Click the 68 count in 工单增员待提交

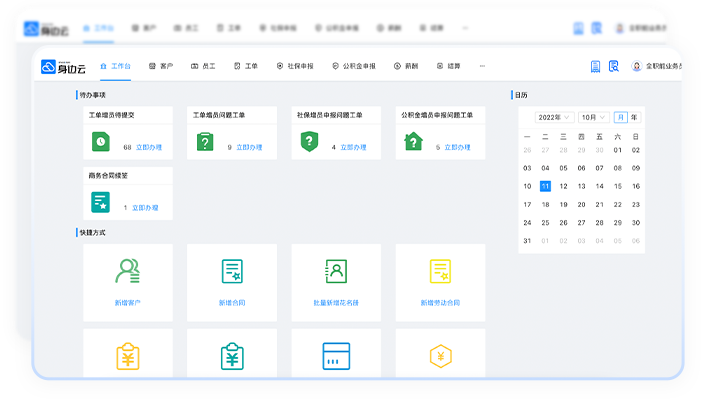127,147
